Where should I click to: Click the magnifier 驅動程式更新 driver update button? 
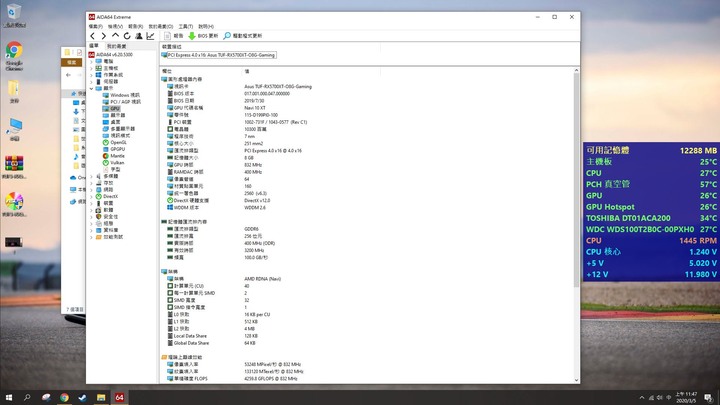coord(242,36)
